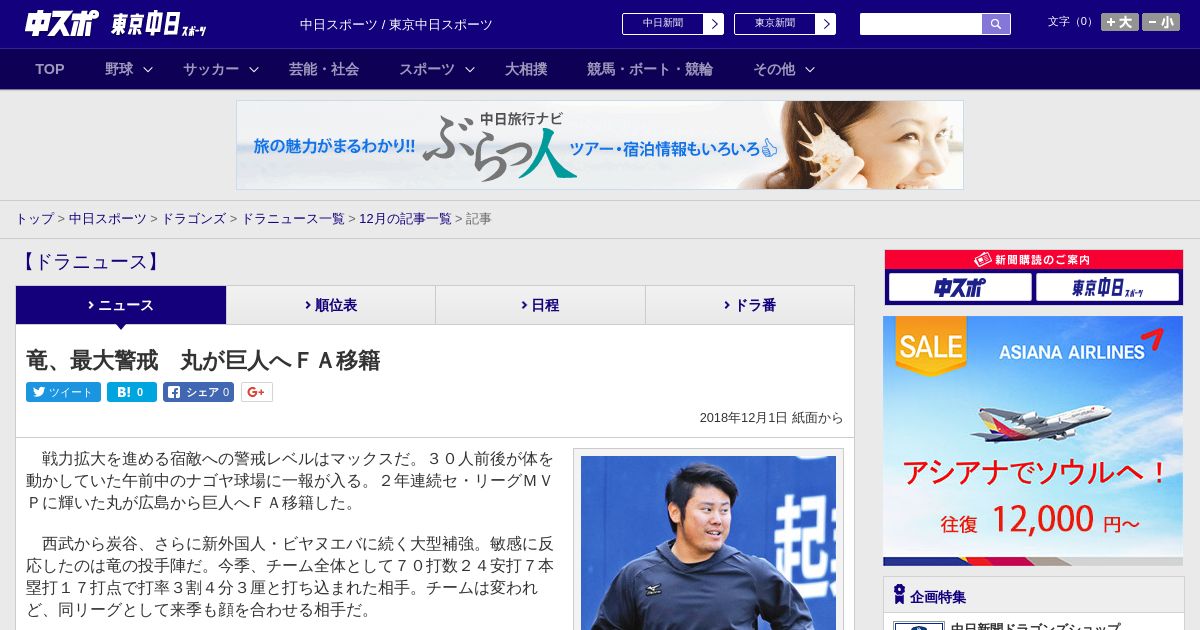Go to TOP in the navigation bar
The height and width of the screenshot is (630, 1200).
[50, 69]
